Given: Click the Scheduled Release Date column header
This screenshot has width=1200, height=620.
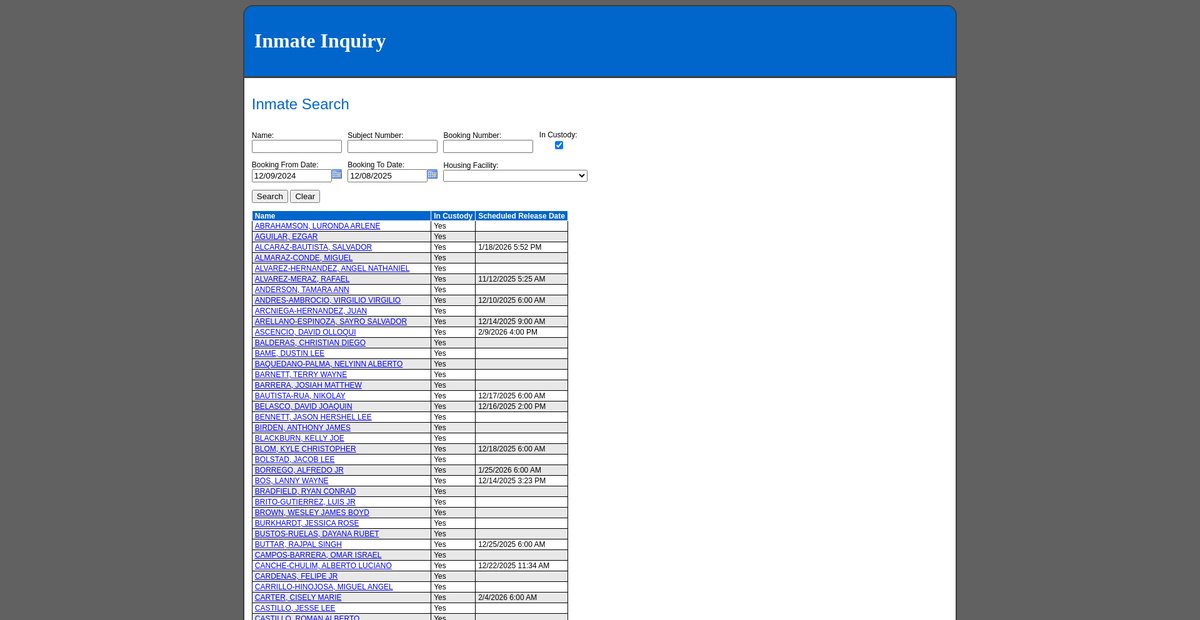Looking at the screenshot, I should click(521, 216).
